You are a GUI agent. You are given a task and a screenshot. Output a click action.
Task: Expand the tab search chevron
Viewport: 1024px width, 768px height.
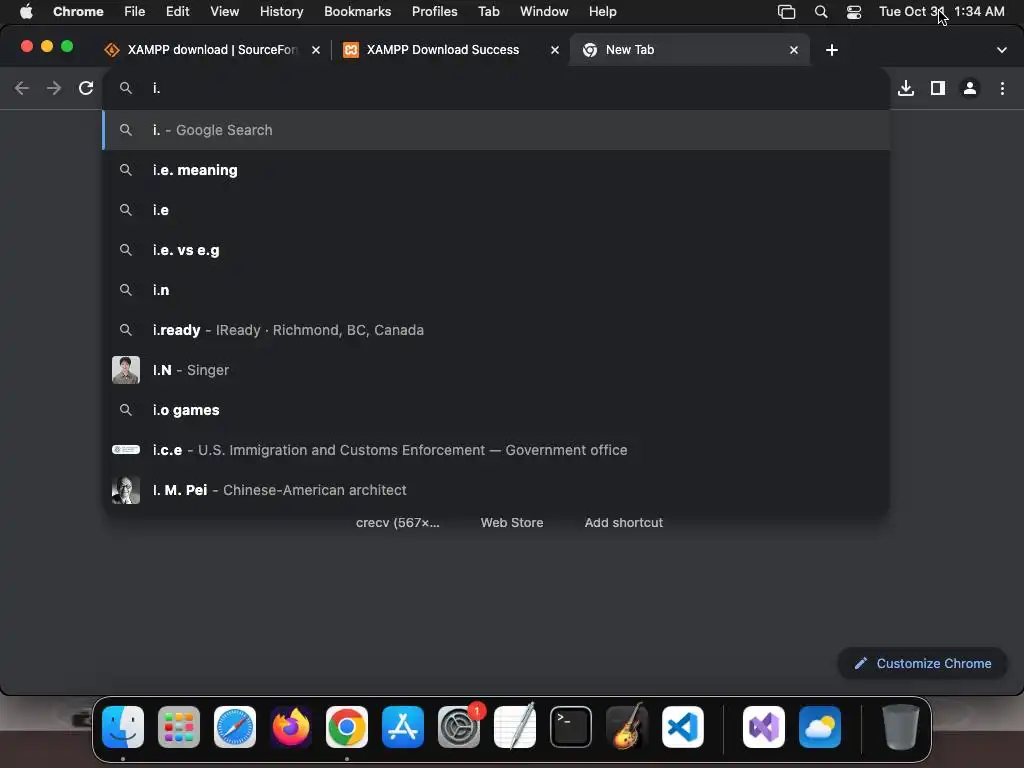pos(1001,50)
